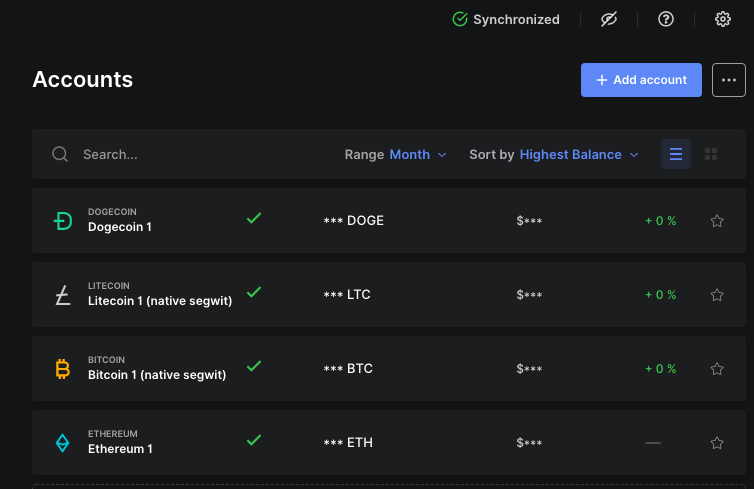This screenshot has width=754, height=489.
Task: Open the help question mark icon
Action: (x=666, y=19)
